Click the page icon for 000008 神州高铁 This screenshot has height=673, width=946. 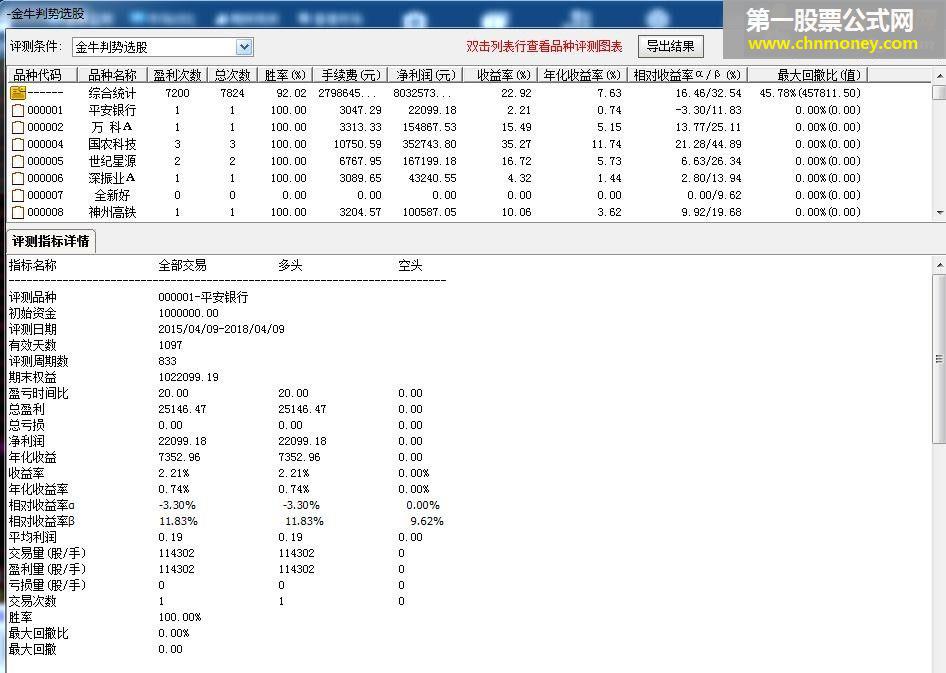[x=18, y=212]
